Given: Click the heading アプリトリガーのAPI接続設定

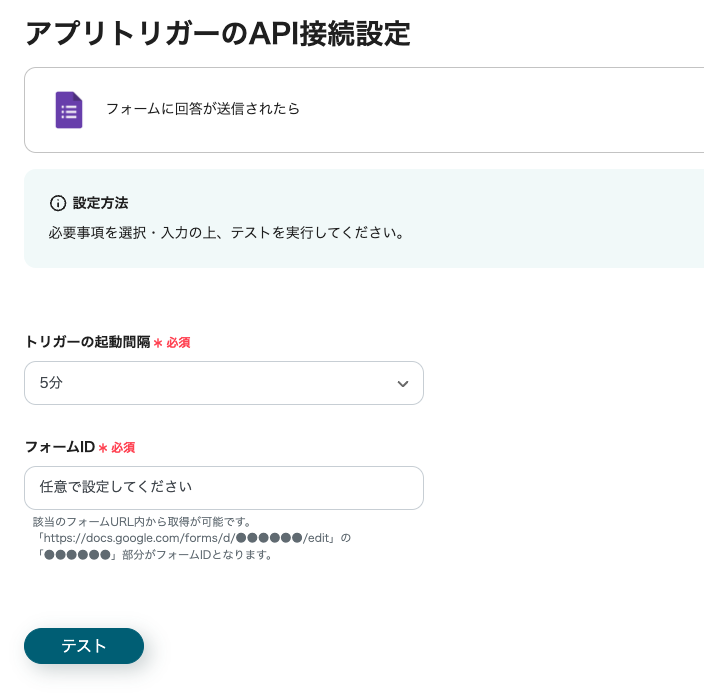Looking at the screenshot, I should (217, 33).
